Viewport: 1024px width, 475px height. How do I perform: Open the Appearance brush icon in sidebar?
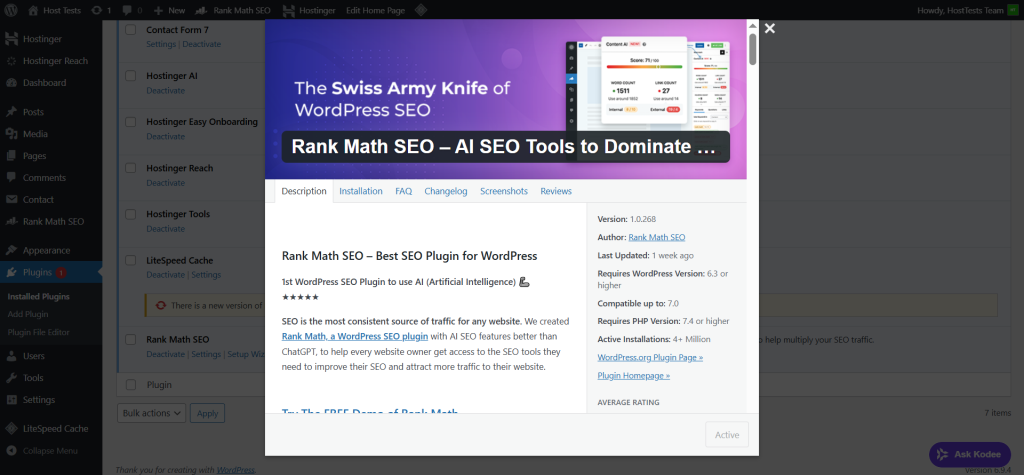point(11,250)
